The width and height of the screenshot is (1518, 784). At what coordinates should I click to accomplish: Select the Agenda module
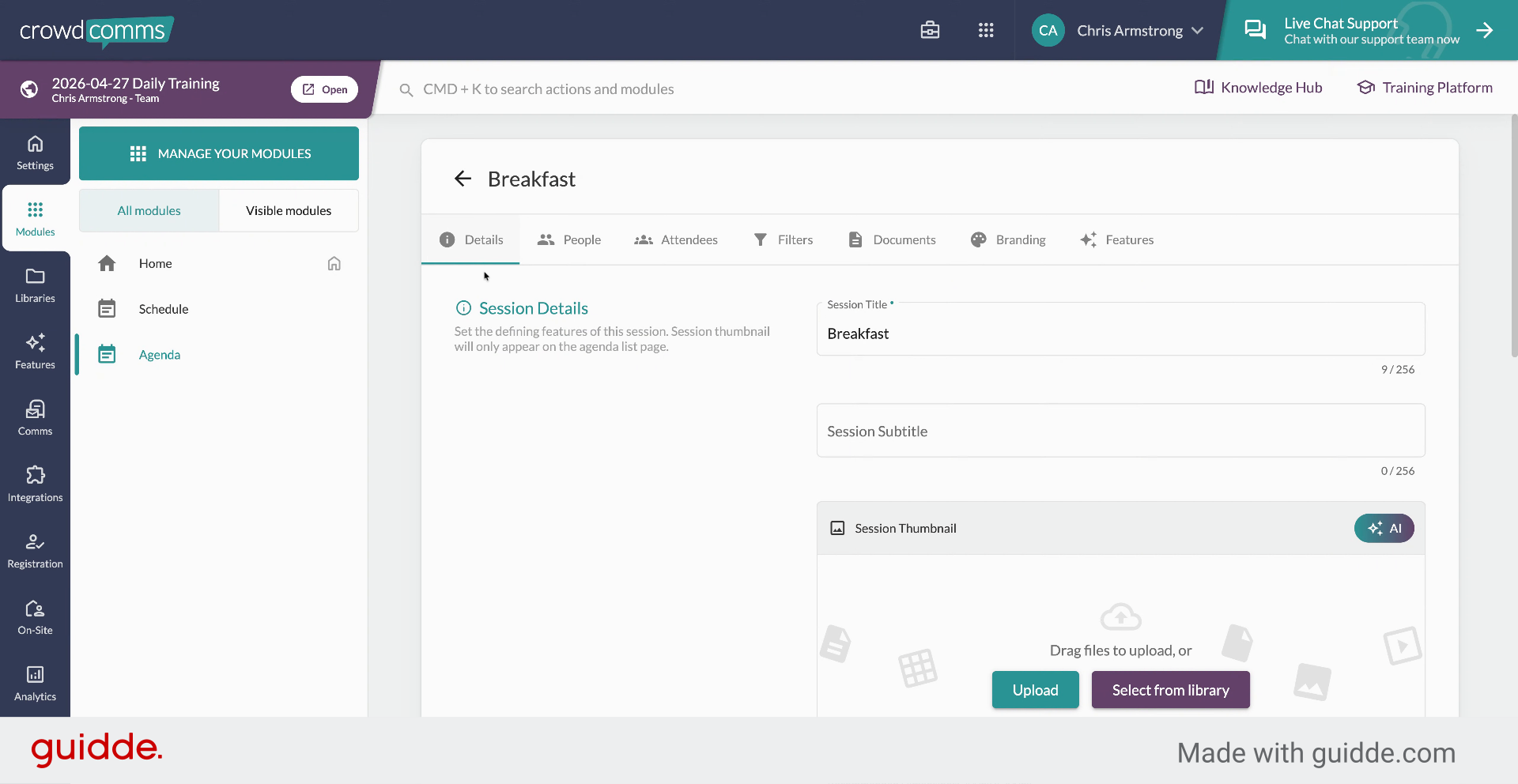219,355
